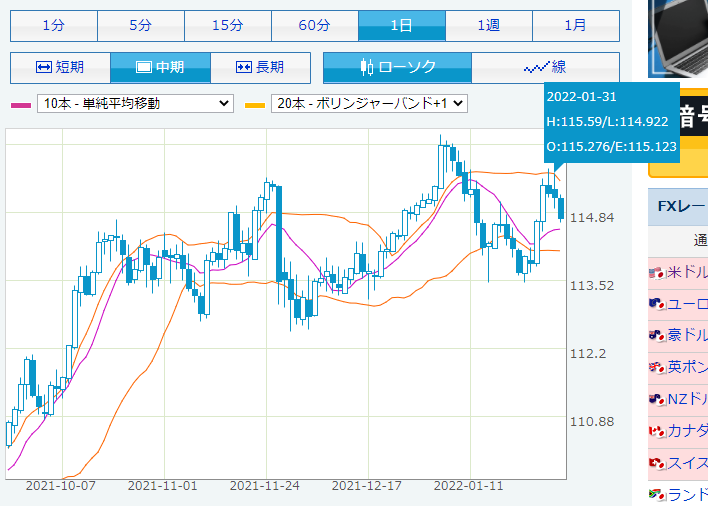708x506 pixels.
Task: Choose the 1月 monthly timeframe
Action: click(575, 25)
